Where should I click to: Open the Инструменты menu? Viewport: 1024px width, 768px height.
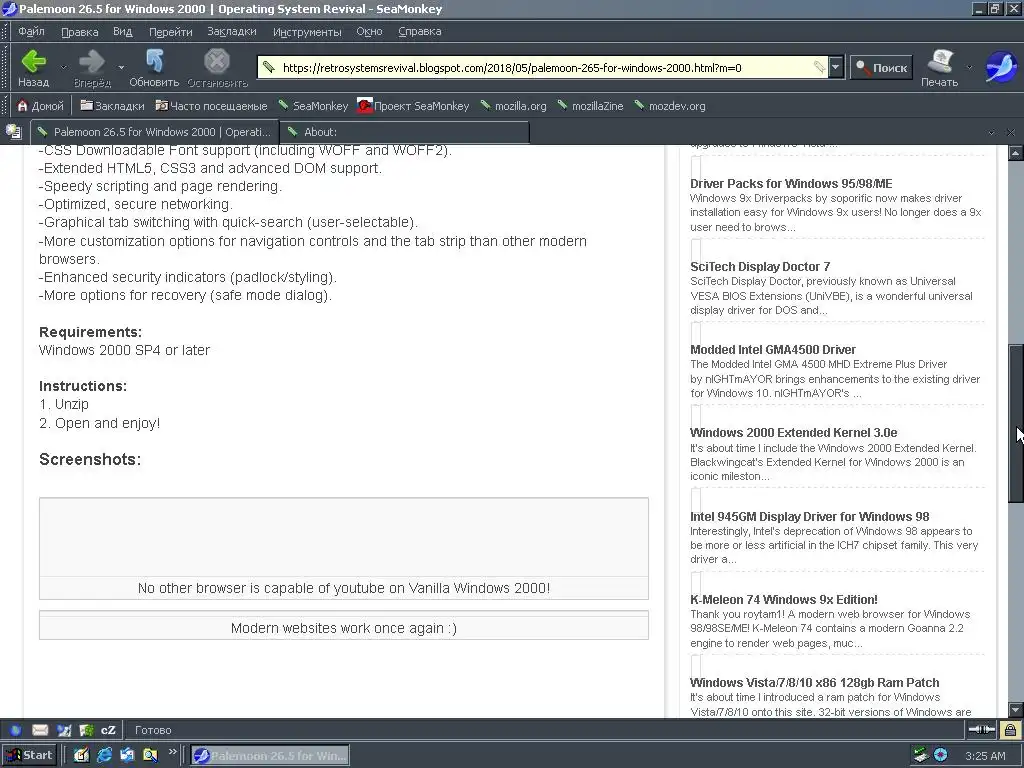pyautogui.click(x=307, y=31)
